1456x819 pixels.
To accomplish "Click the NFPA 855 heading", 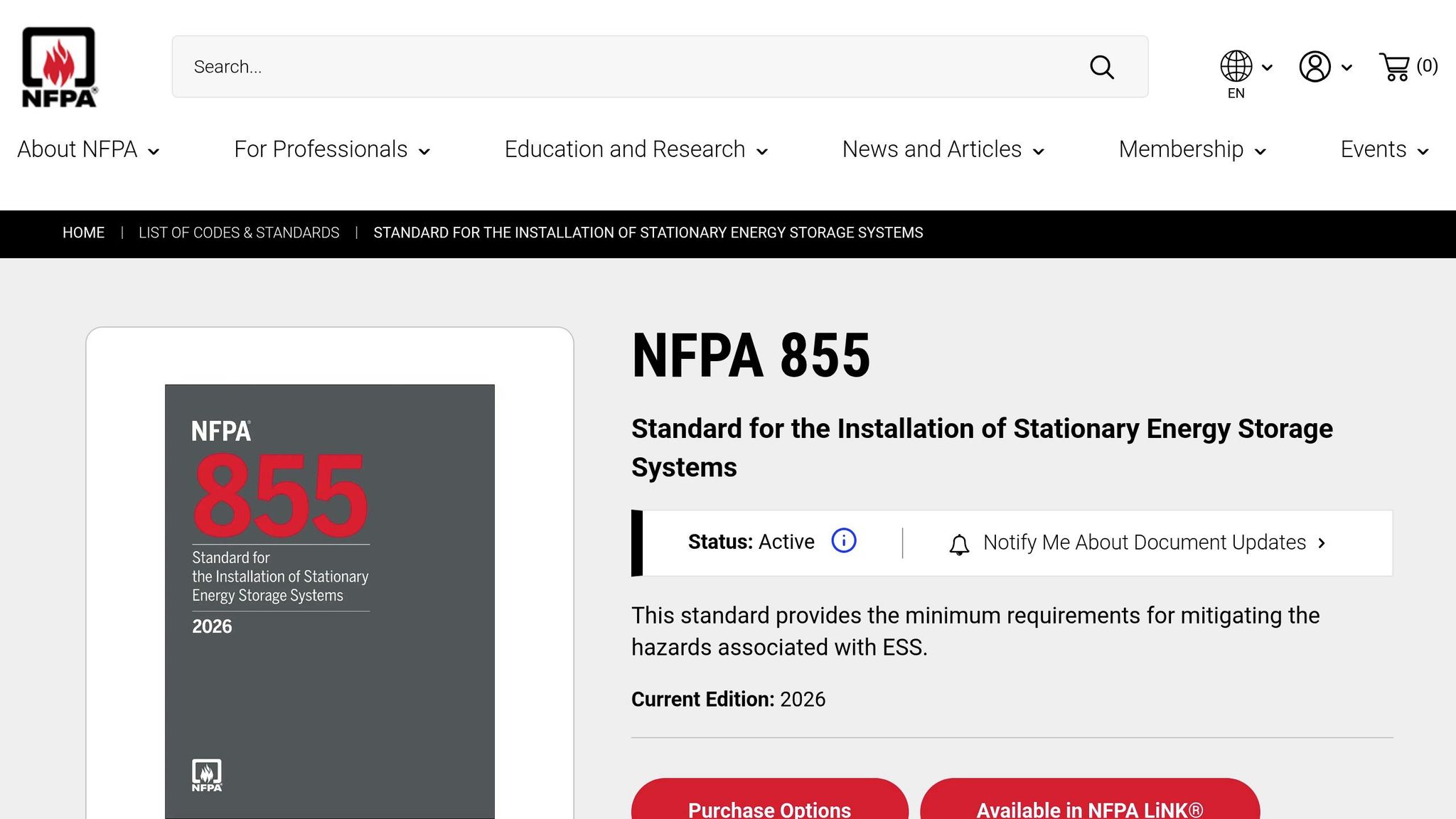I will tap(751, 355).
